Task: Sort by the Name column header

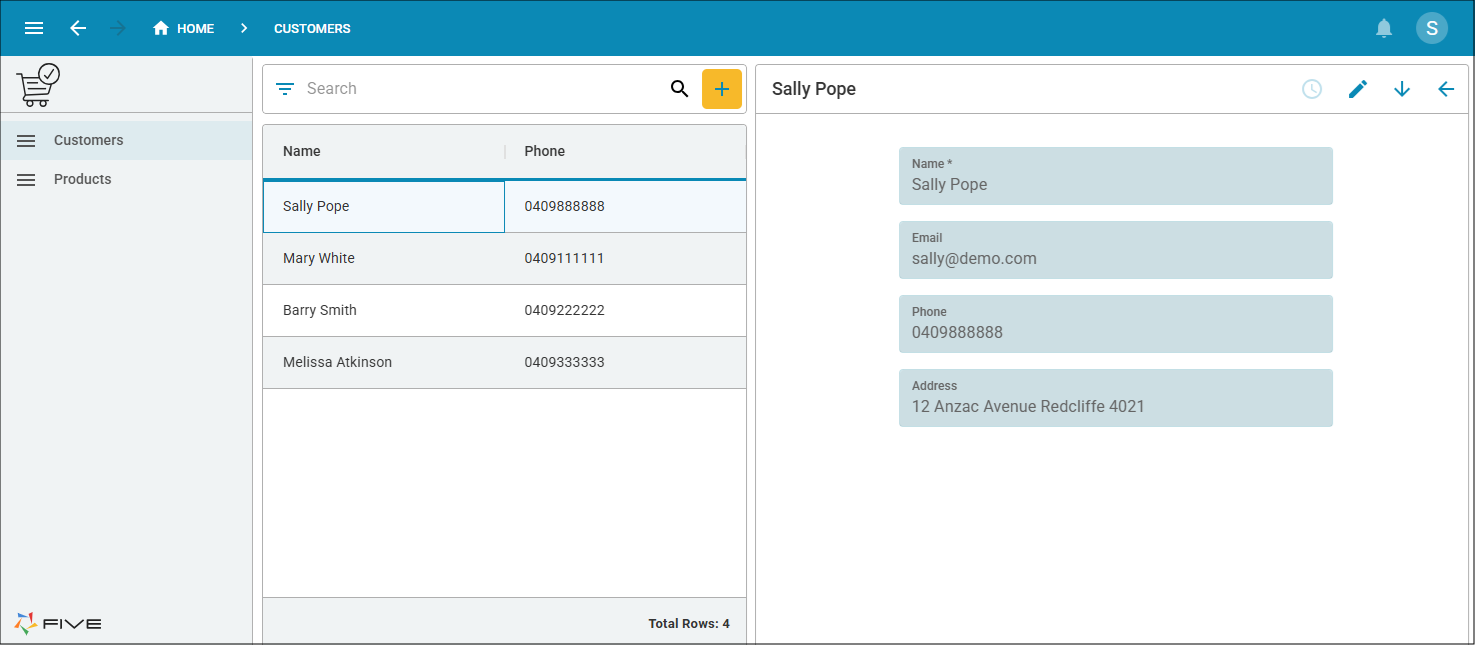Action: [302, 151]
